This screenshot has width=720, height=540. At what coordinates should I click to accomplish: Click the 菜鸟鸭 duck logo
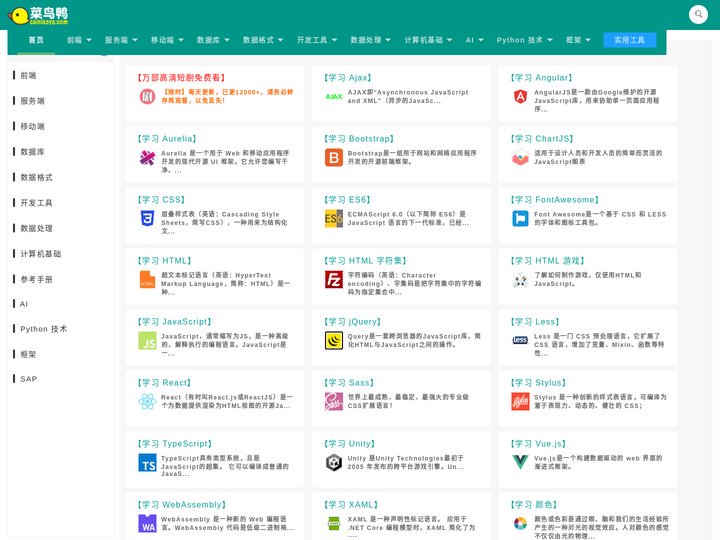[39, 16]
